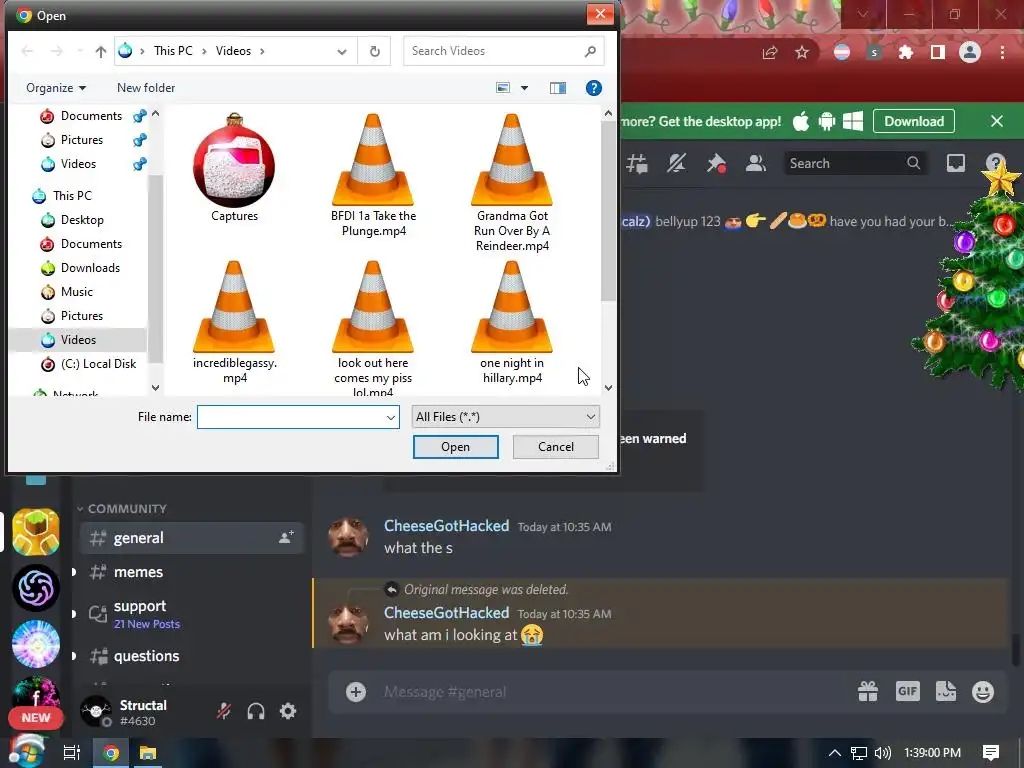Open Music in navigation tree
Viewport: 1024px width, 768px height.
click(76, 292)
